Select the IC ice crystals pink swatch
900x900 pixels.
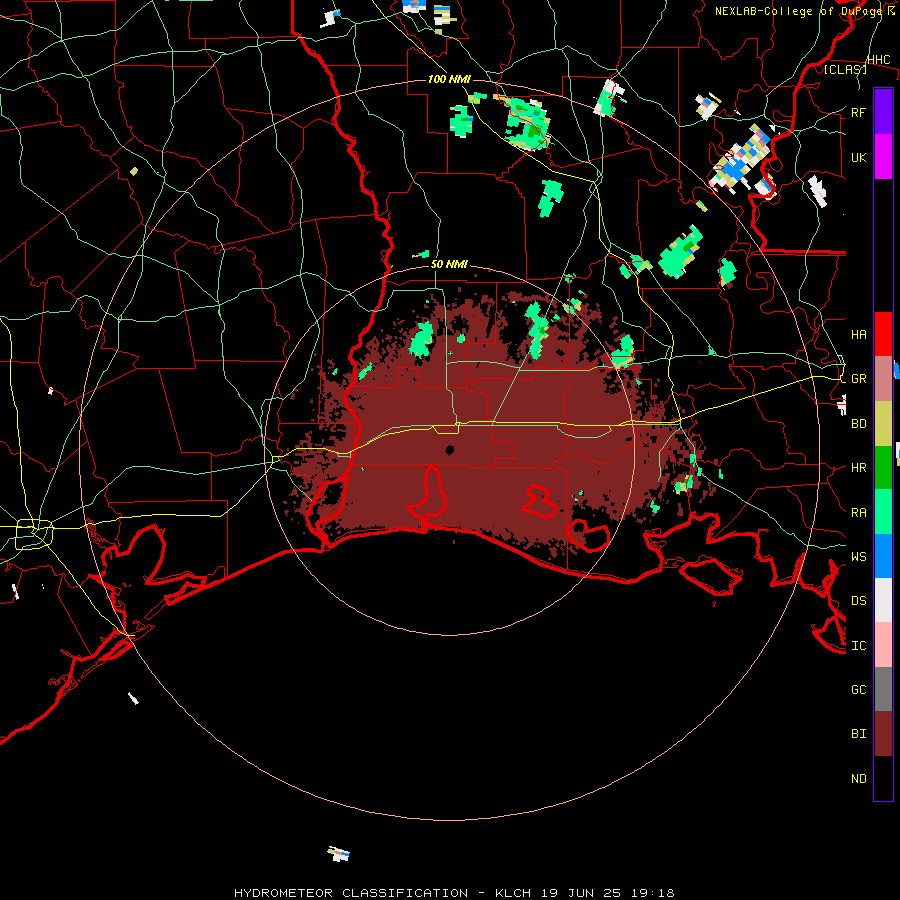point(883,645)
